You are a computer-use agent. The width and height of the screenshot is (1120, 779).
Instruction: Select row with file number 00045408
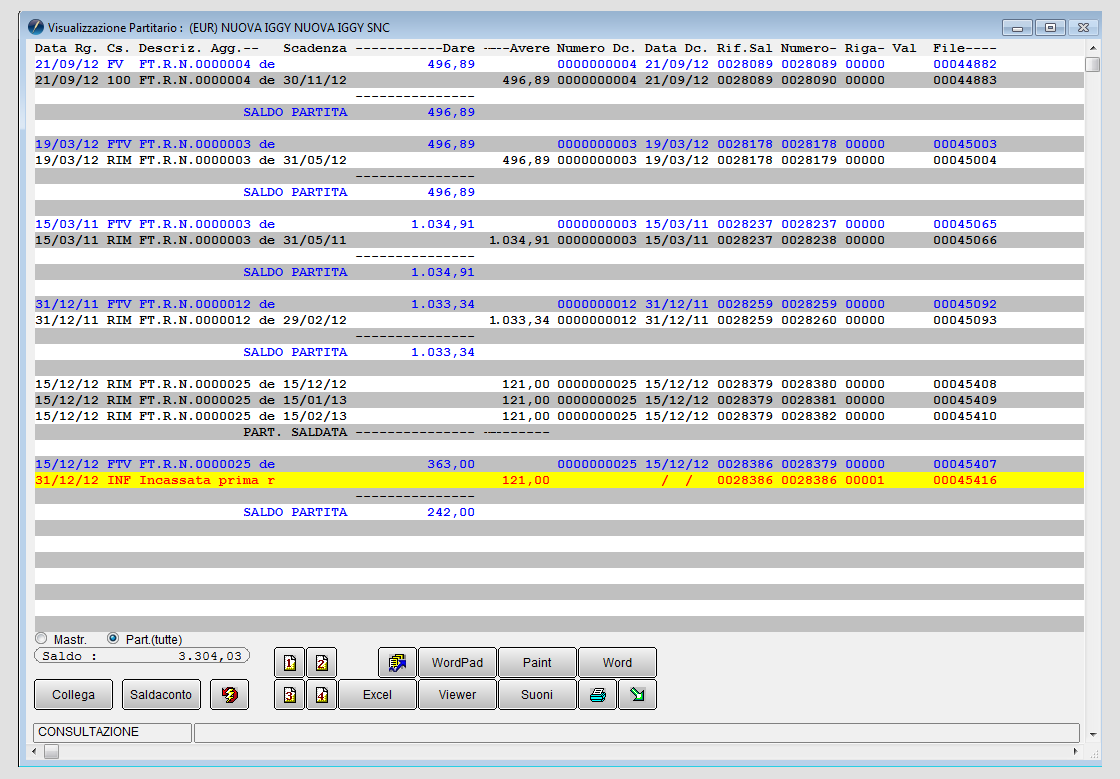559,384
